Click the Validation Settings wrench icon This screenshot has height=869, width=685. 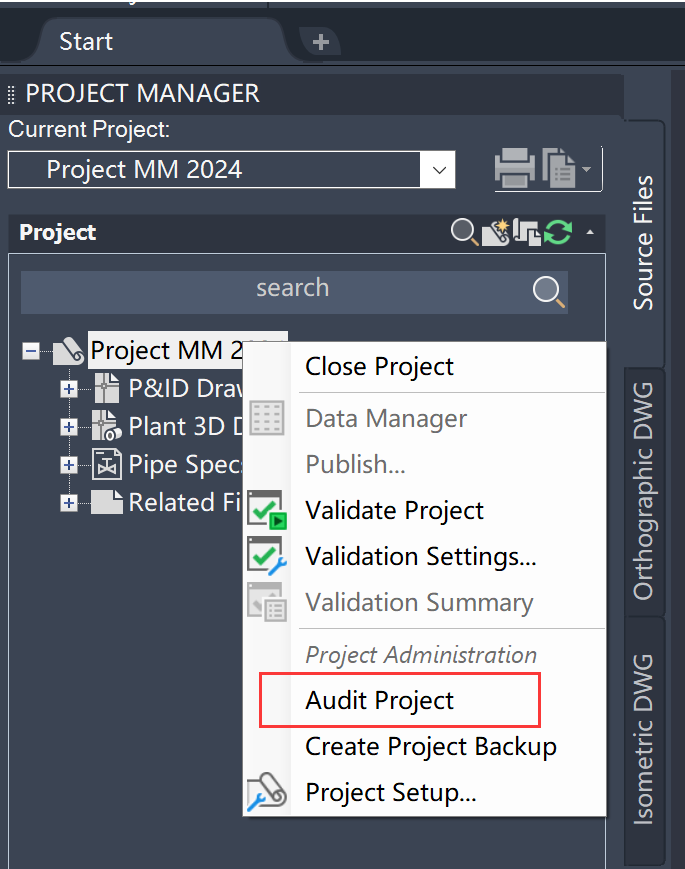tap(266, 556)
